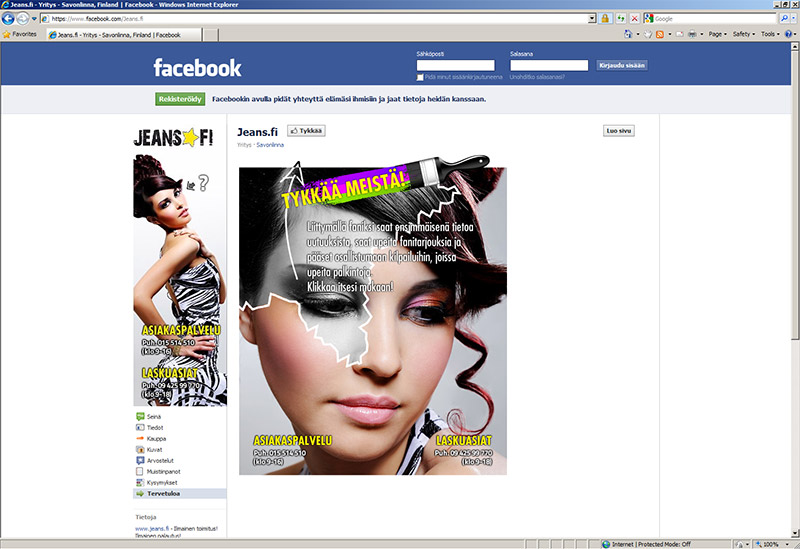The image size is (800, 549).
Task: Click the Internet zone globe icon
Action: point(606,544)
